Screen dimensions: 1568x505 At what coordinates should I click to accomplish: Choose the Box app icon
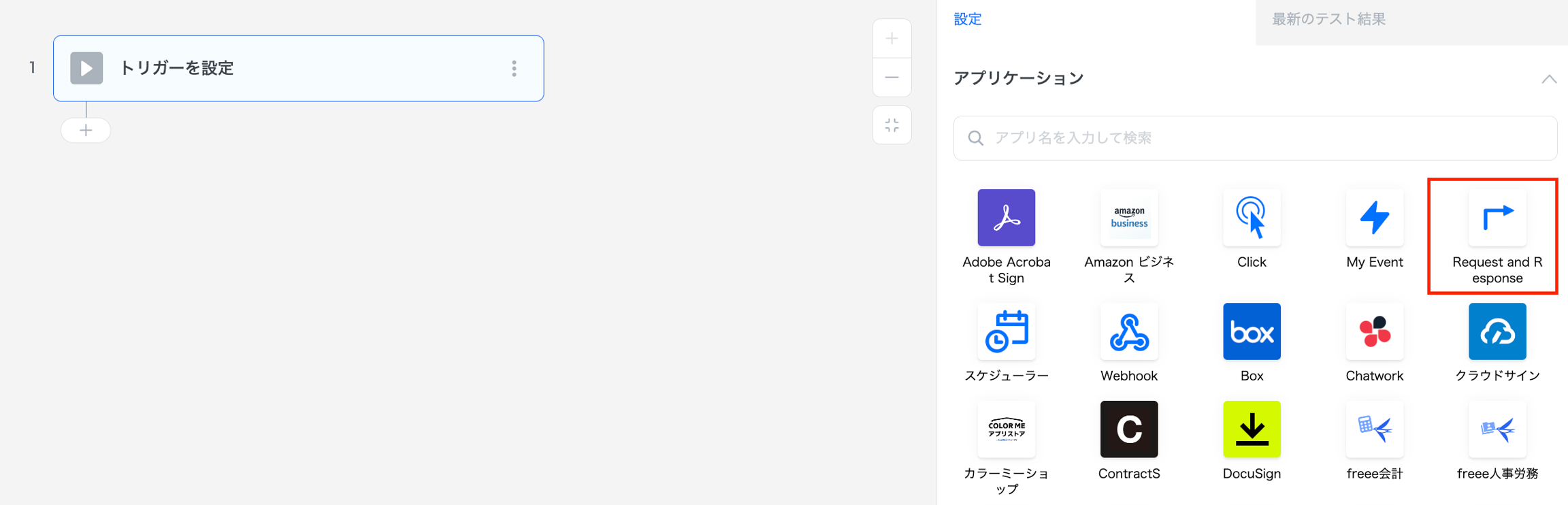[x=1251, y=331]
